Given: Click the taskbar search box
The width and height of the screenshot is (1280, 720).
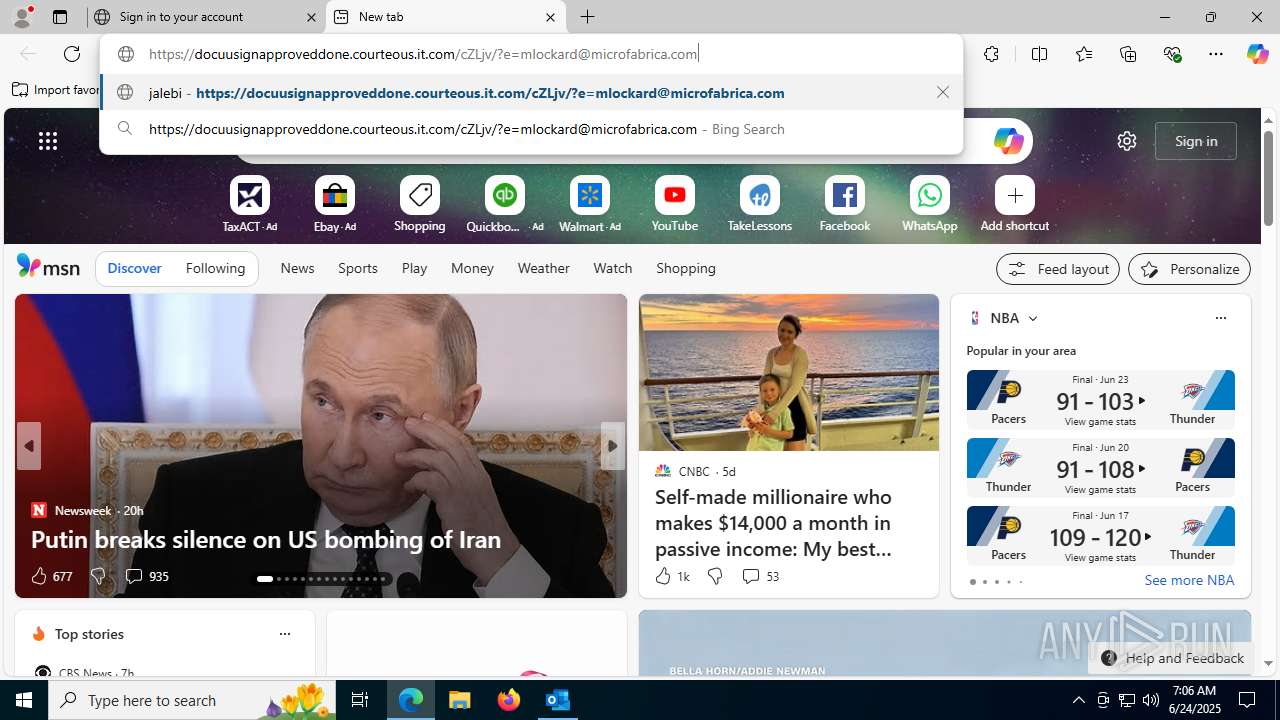Looking at the screenshot, I should (x=192, y=700).
